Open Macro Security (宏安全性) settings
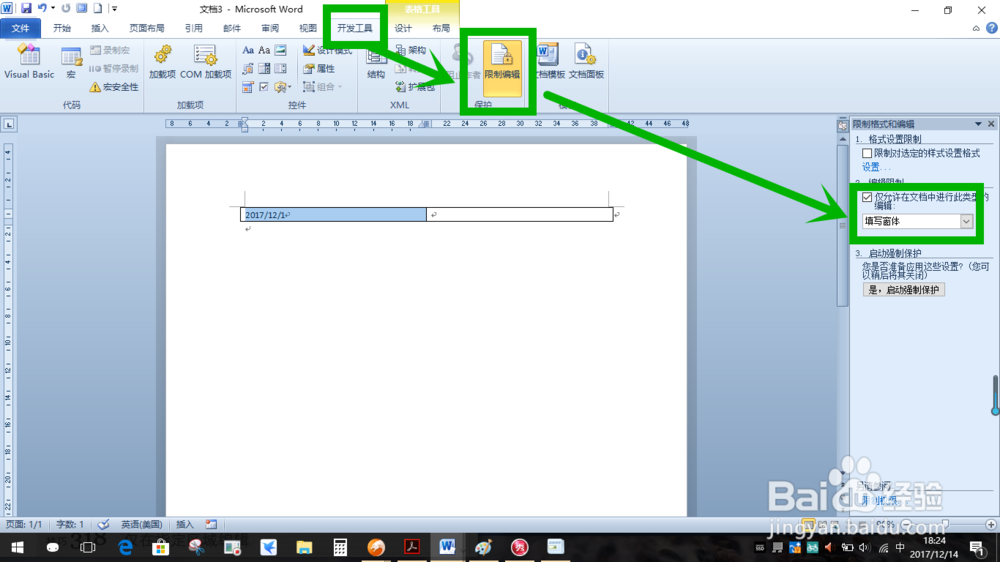 tap(114, 87)
